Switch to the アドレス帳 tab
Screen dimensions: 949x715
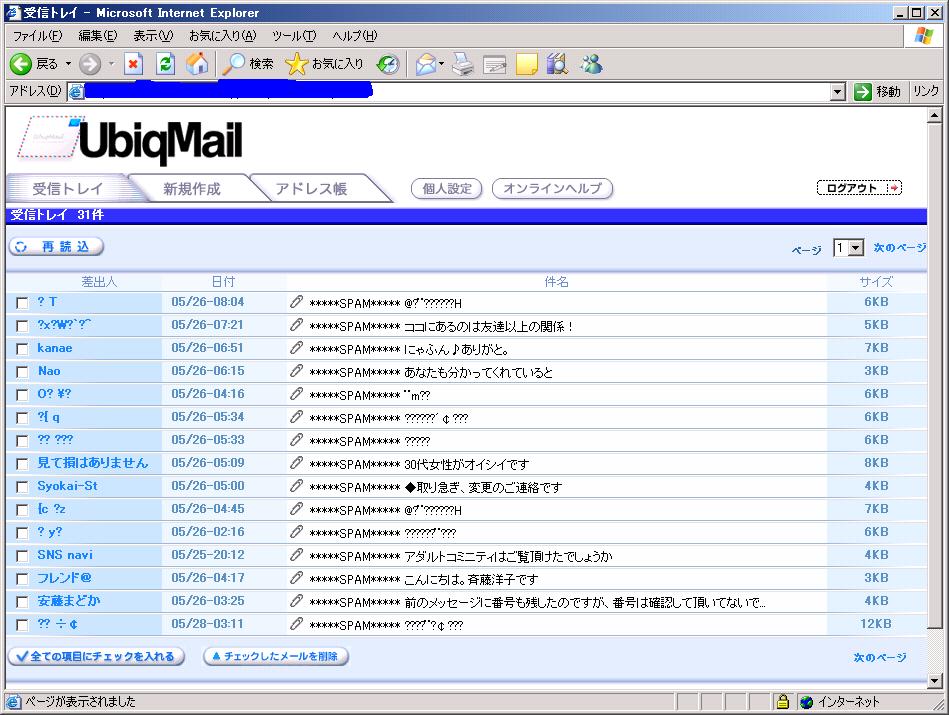pos(312,189)
